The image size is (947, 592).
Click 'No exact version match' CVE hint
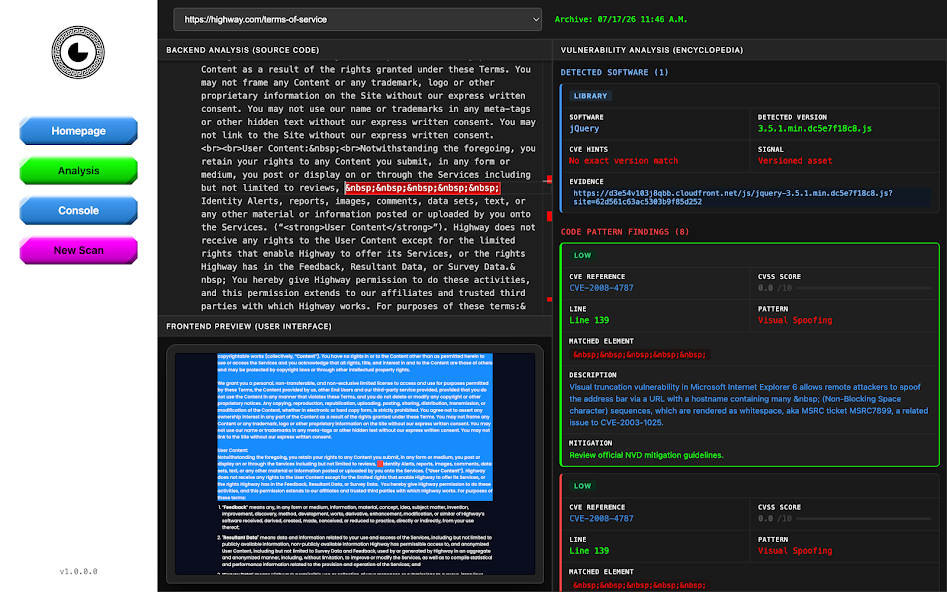(623, 161)
